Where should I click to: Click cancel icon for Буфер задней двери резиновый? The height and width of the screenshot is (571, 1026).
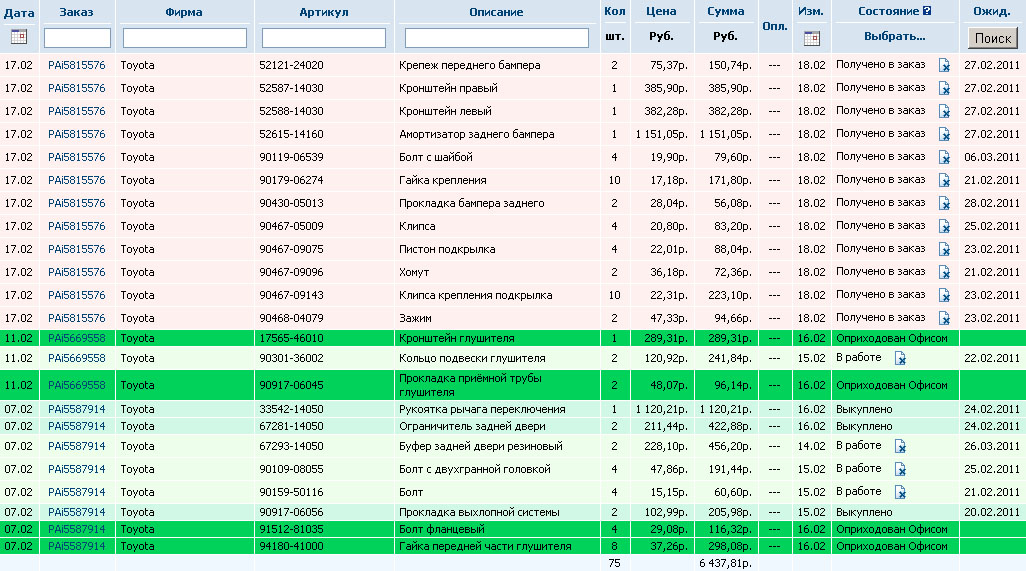point(900,446)
